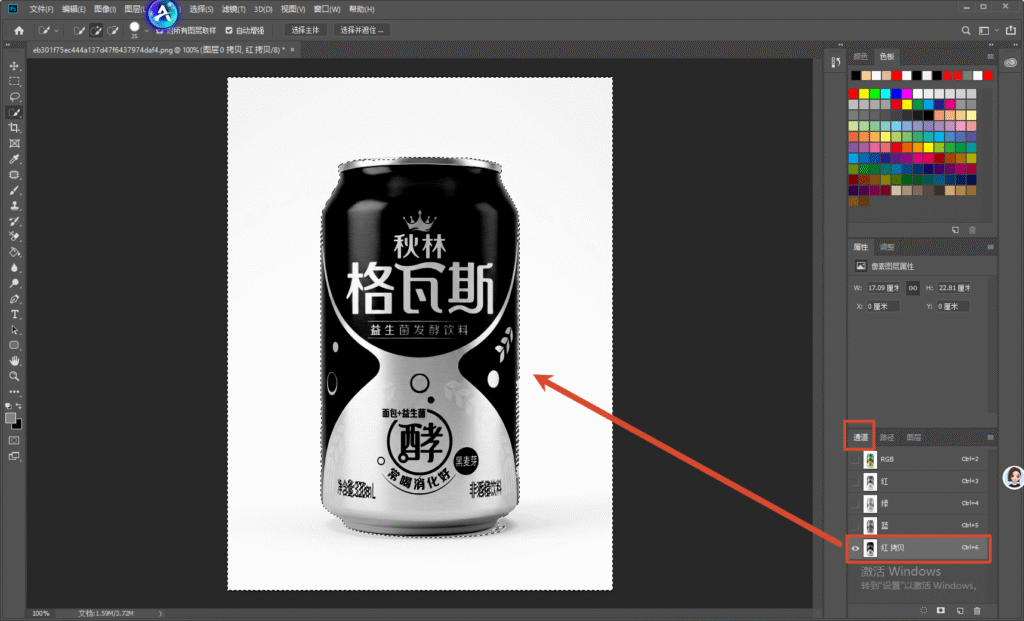Select the Paint Bucket tool
The height and width of the screenshot is (621, 1024).
[14, 252]
